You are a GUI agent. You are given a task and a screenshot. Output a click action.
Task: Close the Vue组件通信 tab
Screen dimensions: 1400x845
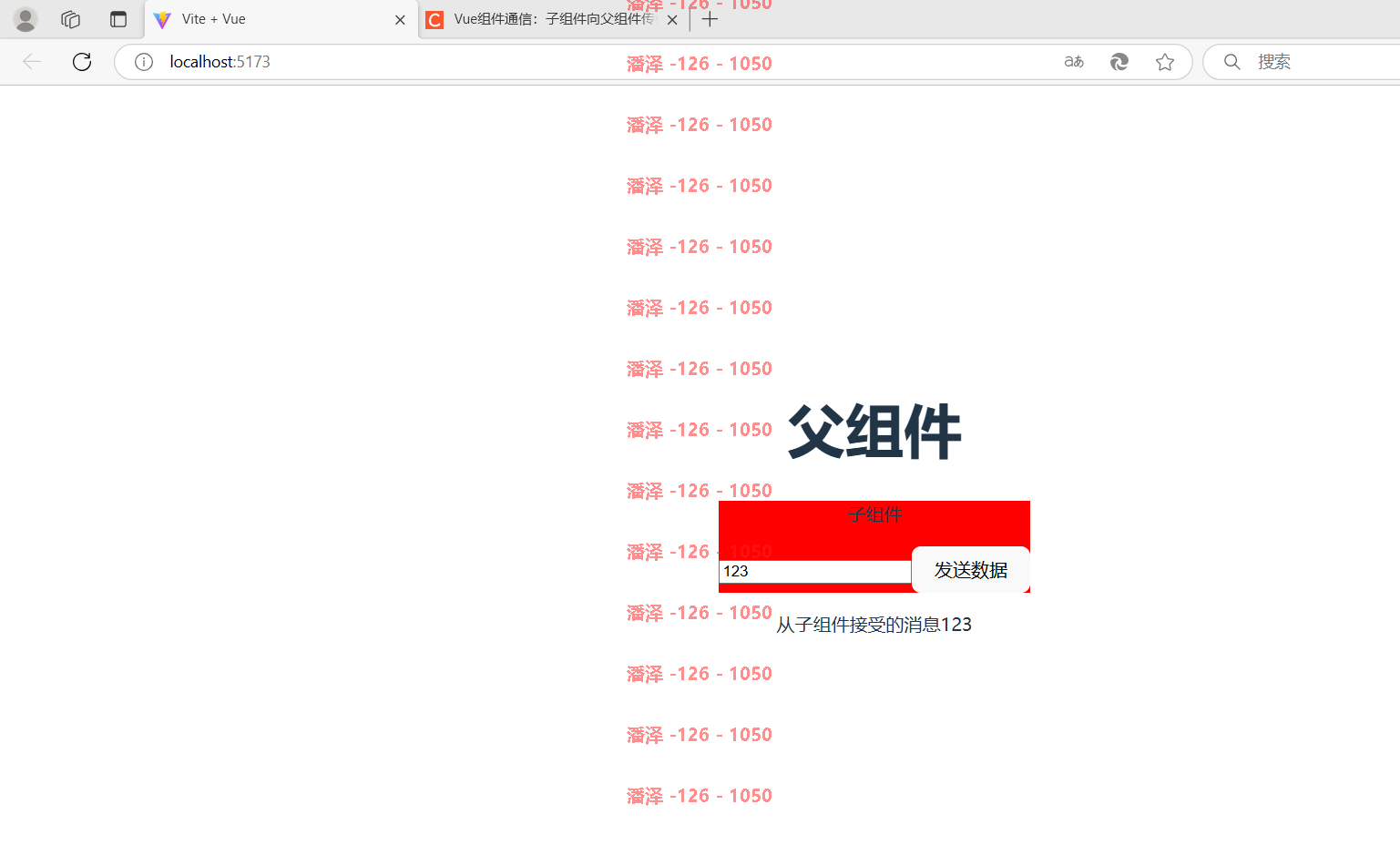[x=672, y=20]
